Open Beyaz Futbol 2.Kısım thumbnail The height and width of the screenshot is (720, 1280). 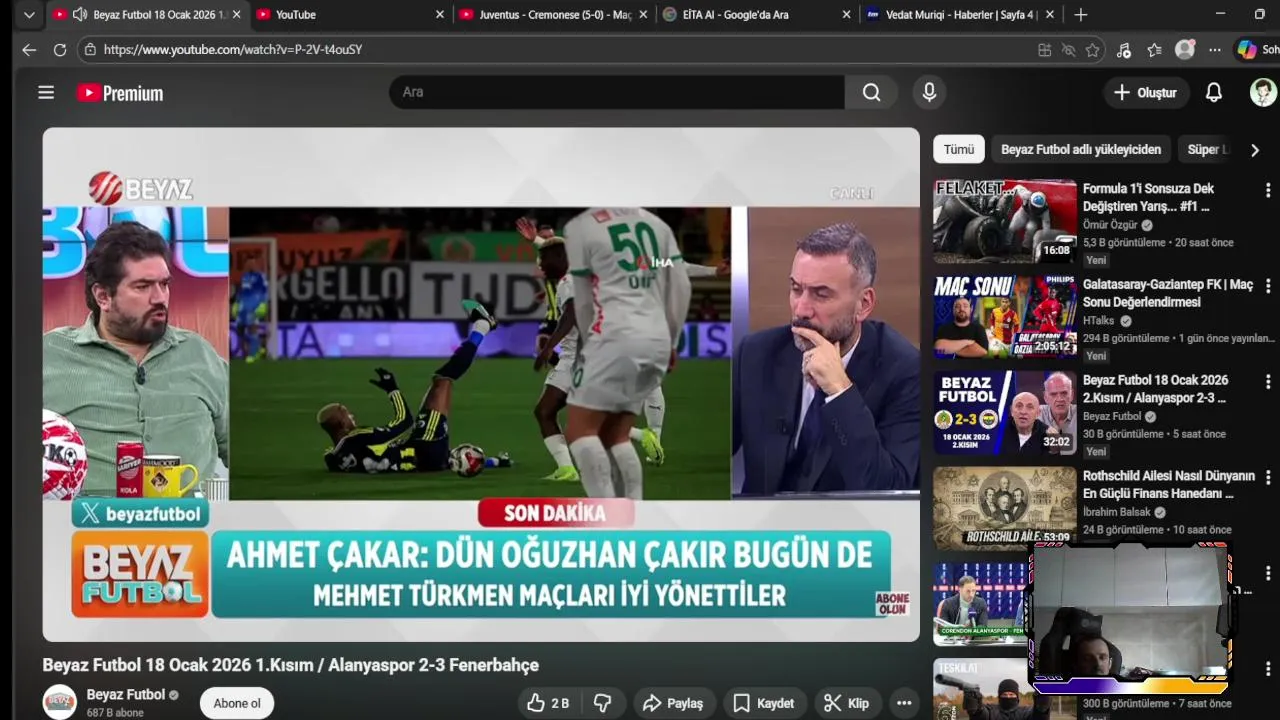1005,413
